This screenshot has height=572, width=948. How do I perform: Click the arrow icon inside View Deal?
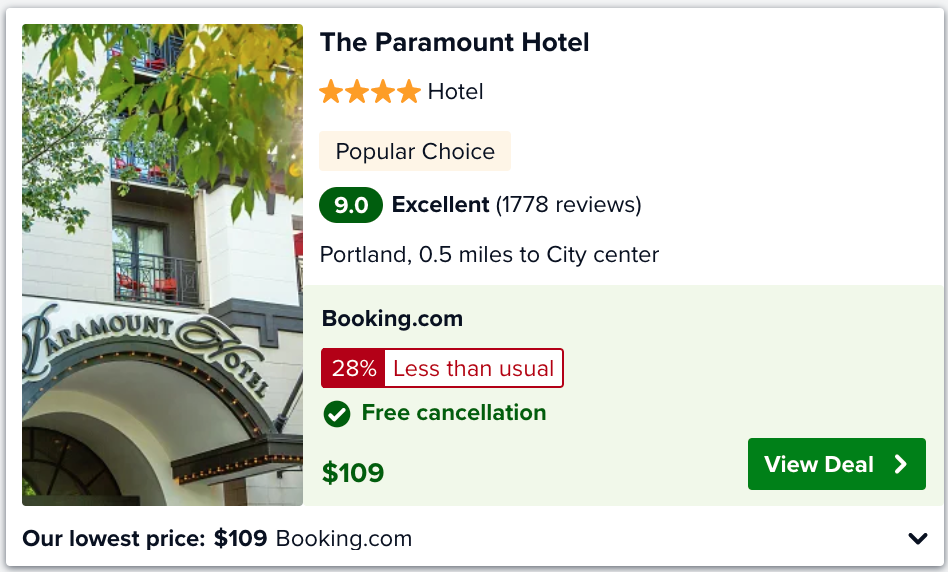[x=901, y=464]
